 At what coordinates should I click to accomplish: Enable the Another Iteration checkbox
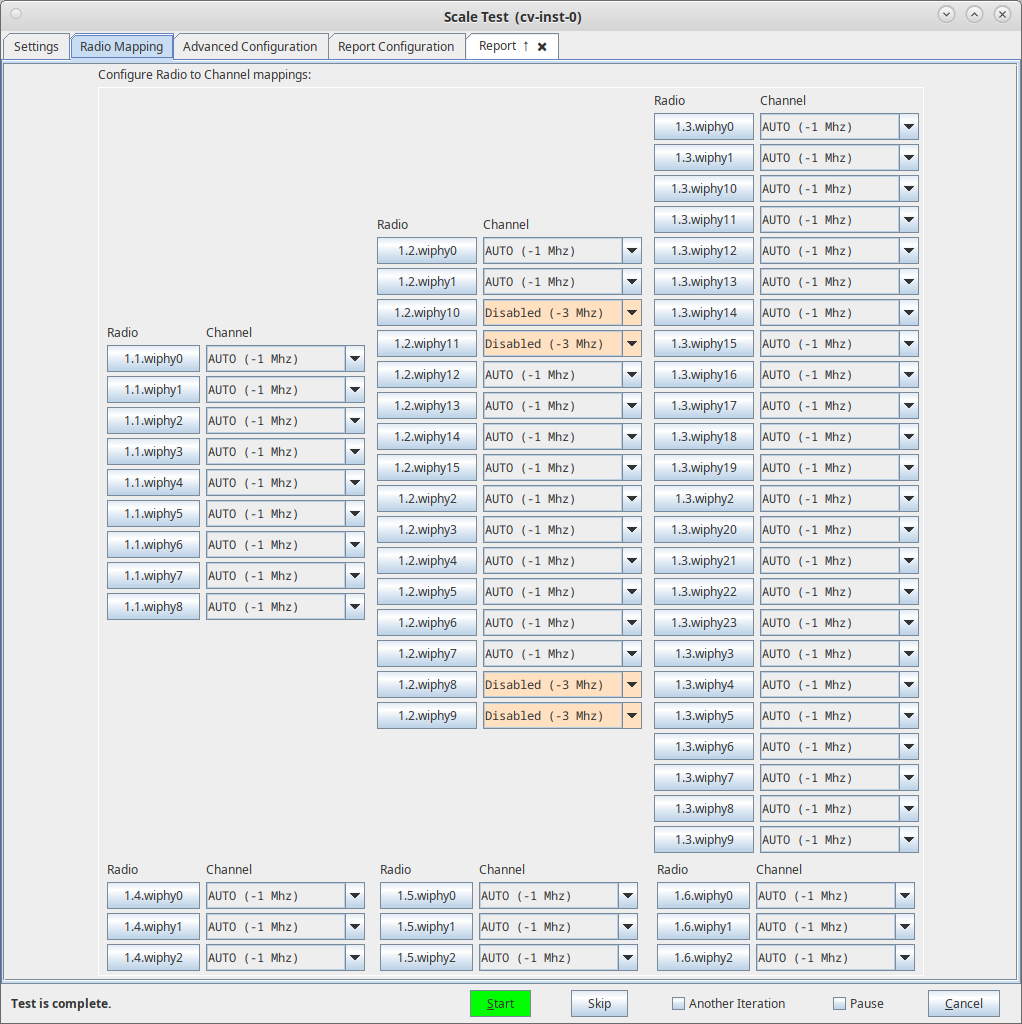pos(678,1004)
